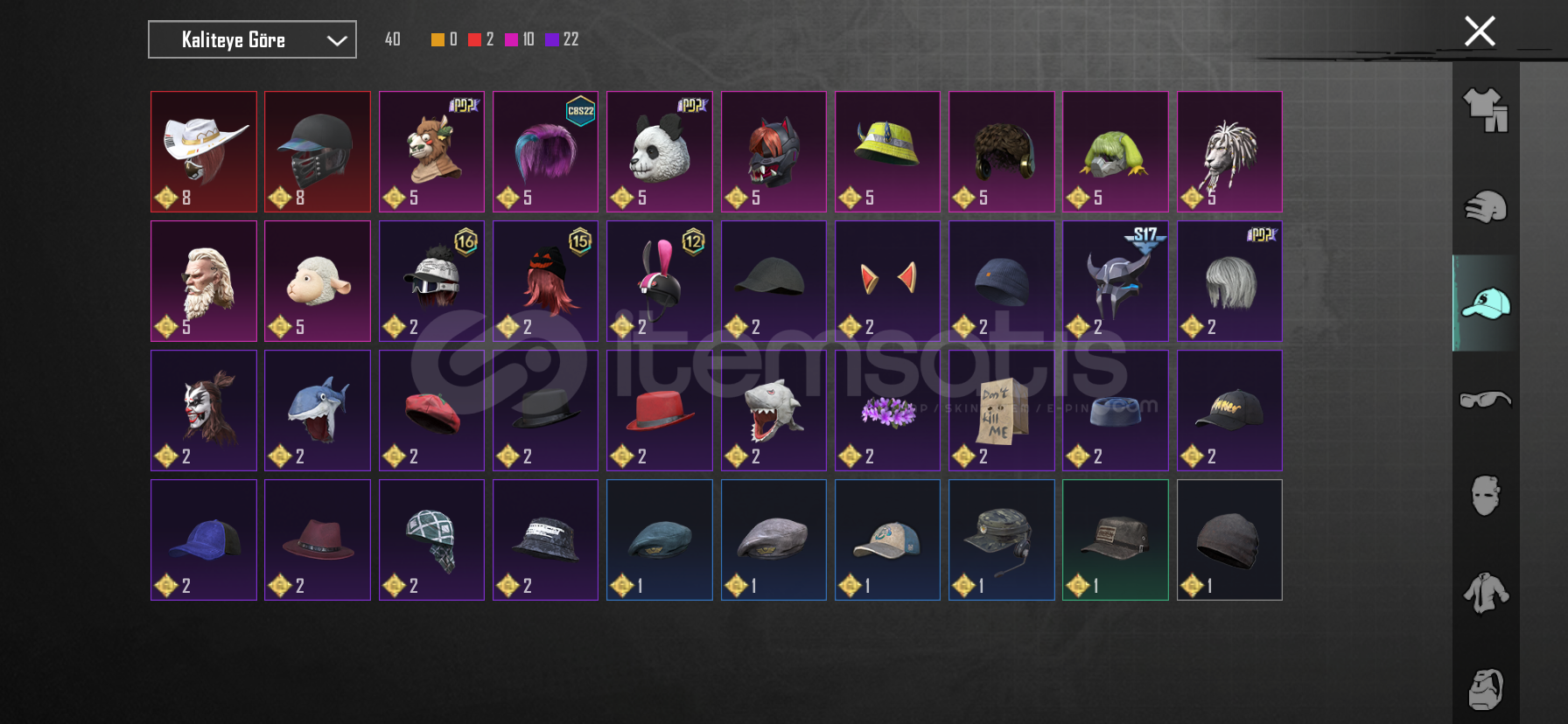Select the green-bordered brown patrol cap
Screen dimensions: 1568x724
1116,540
